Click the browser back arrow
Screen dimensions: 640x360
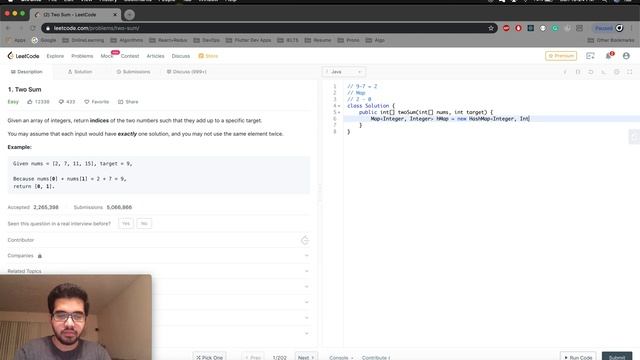point(8,28)
